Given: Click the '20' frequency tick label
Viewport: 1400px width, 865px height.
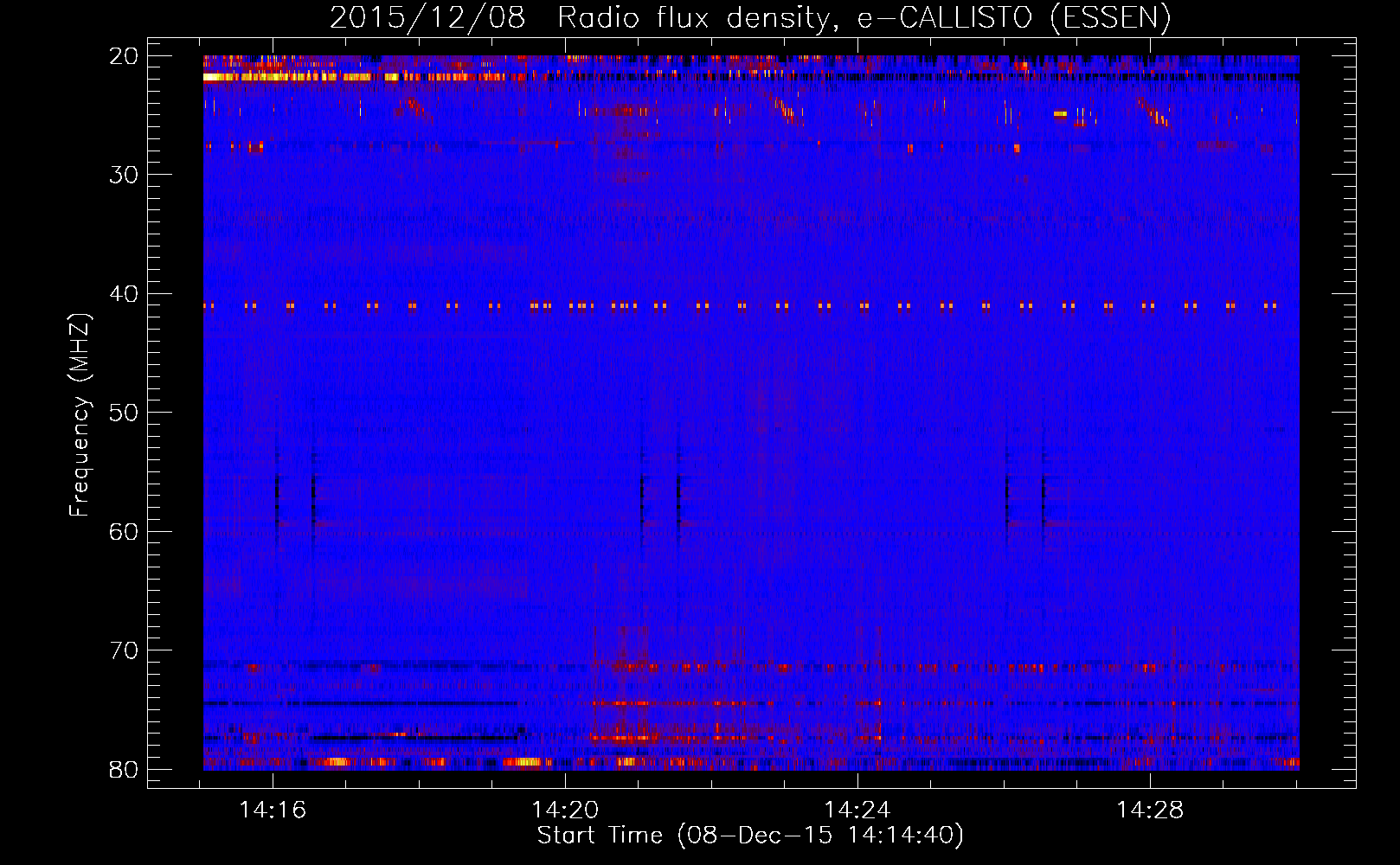Looking at the screenshot, I should [x=124, y=56].
